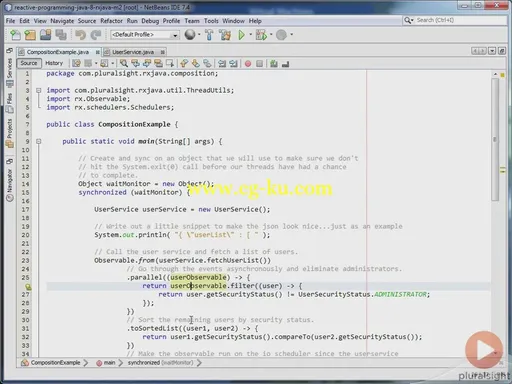The width and height of the screenshot is (512, 384).
Task: Click the editor Forward navigation icon
Action: pyautogui.click(x=104, y=63)
